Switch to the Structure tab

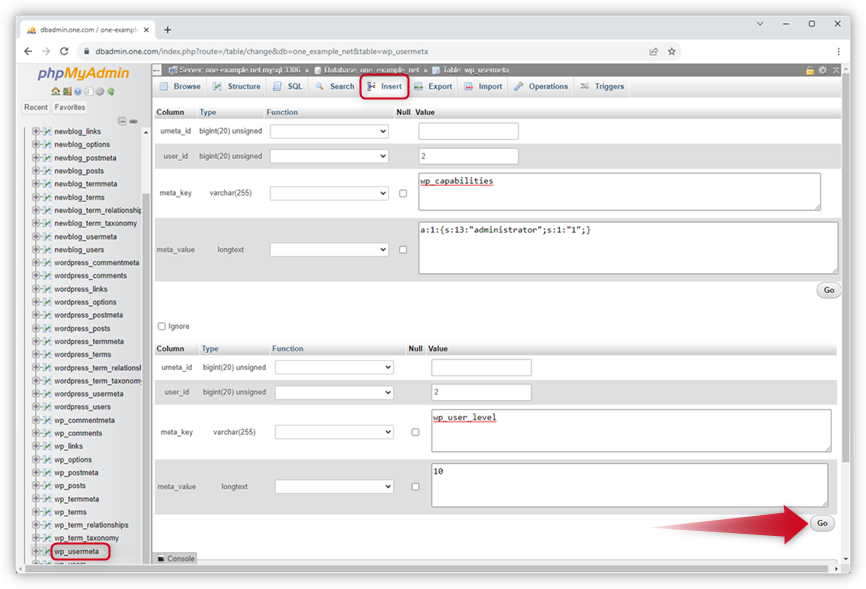point(237,87)
